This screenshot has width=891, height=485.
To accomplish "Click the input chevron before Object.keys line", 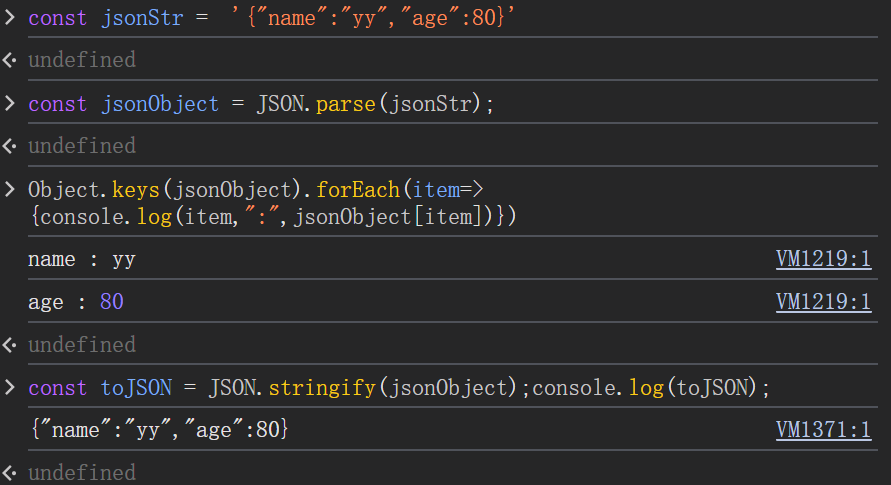I will point(10,189).
